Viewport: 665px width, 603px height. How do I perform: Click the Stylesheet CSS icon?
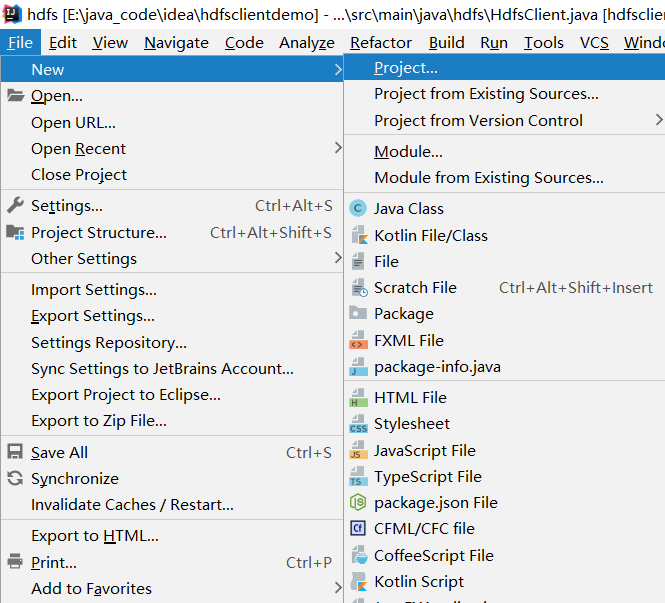pyautogui.click(x=358, y=424)
